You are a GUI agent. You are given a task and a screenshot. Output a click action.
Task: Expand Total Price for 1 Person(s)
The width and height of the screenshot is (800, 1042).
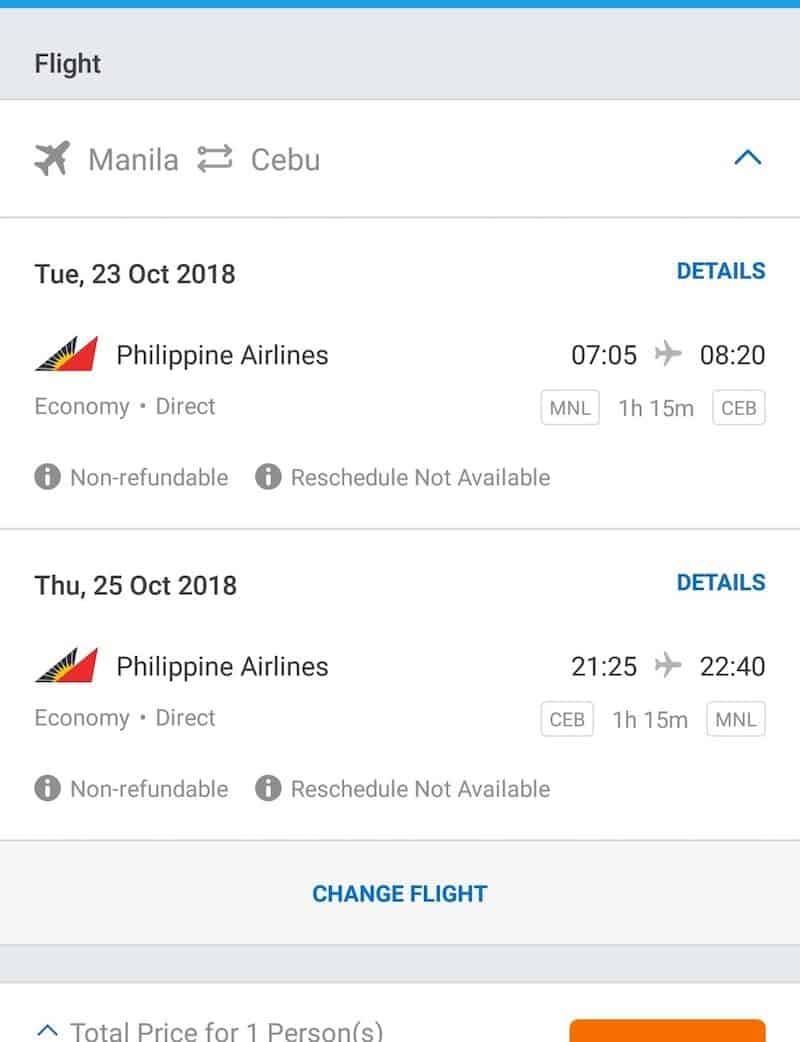point(47,1028)
